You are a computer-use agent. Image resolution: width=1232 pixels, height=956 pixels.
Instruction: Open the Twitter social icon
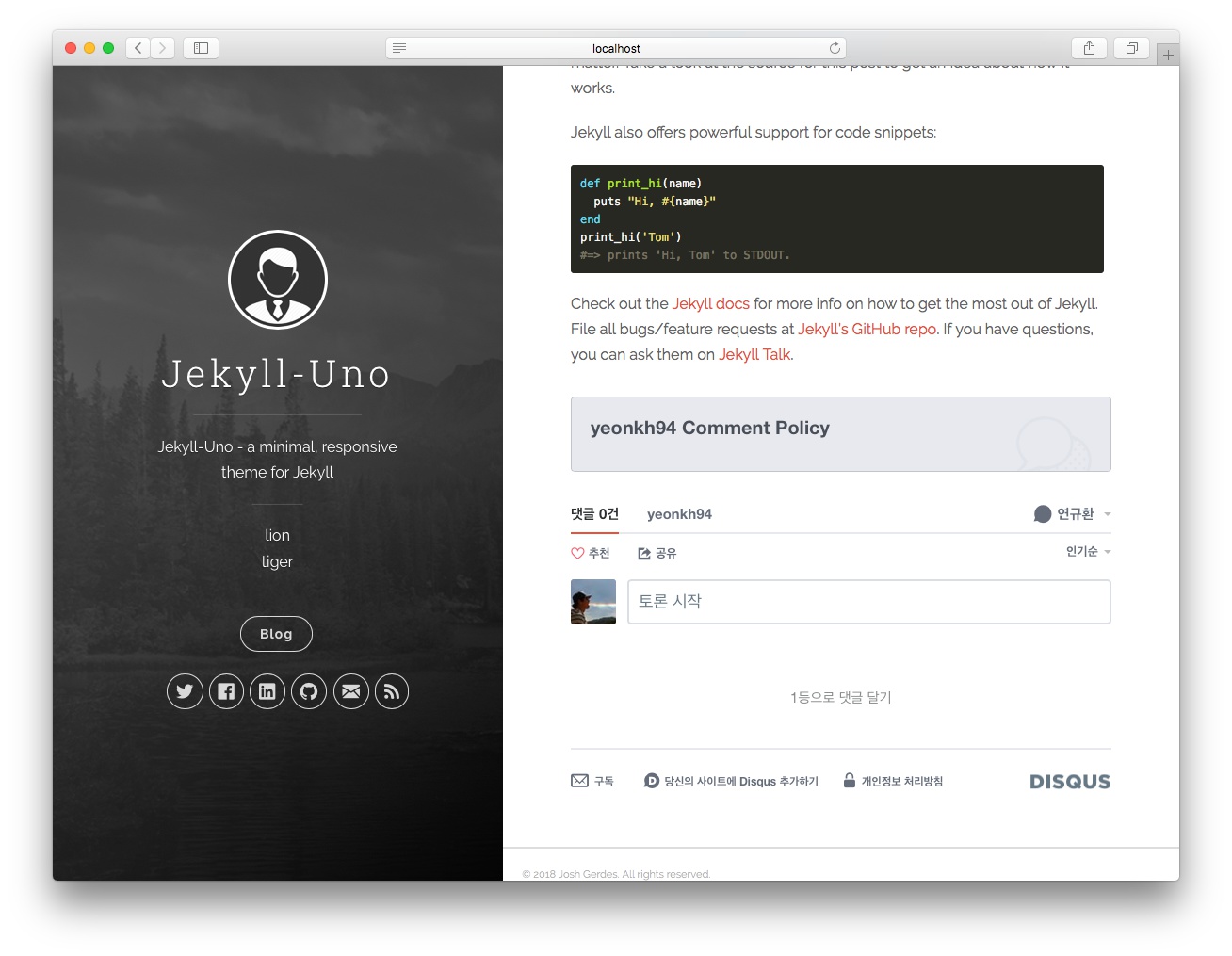185,691
